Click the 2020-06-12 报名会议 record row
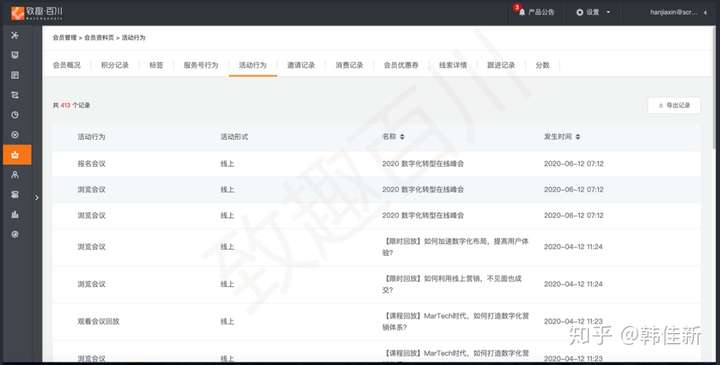720x365 pixels. pos(377,164)
